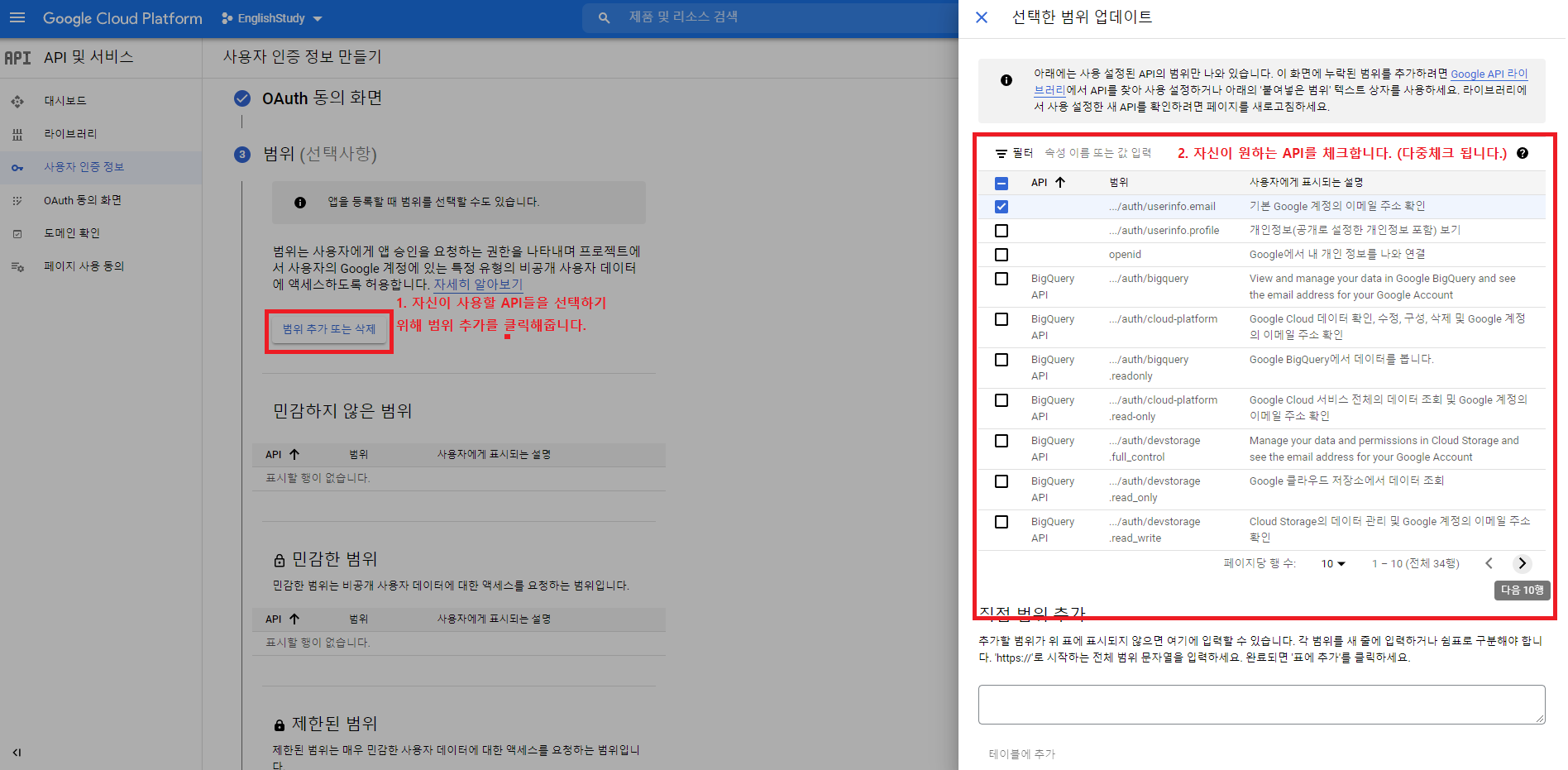This screenshot has height=770, width=1568.
Task: Click the 사용자에게 표시되는 설명 panel header
Action: (x=1306, y=182)
